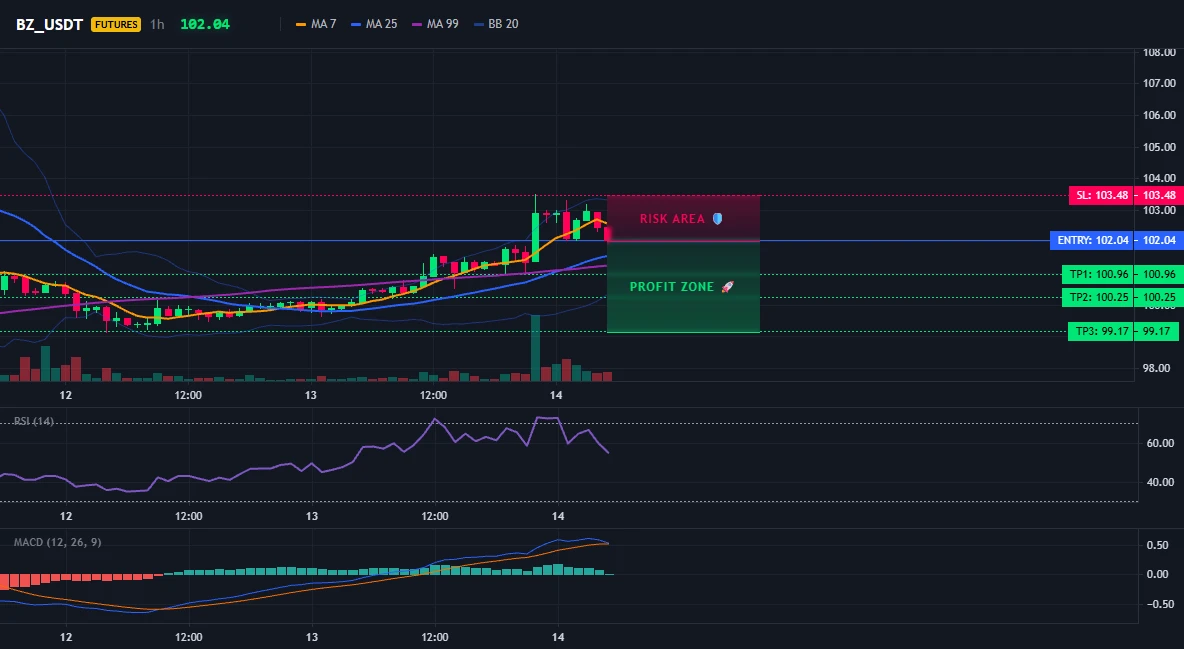Click date 14 on MACD pane time axis

click(x=558, y=637)
